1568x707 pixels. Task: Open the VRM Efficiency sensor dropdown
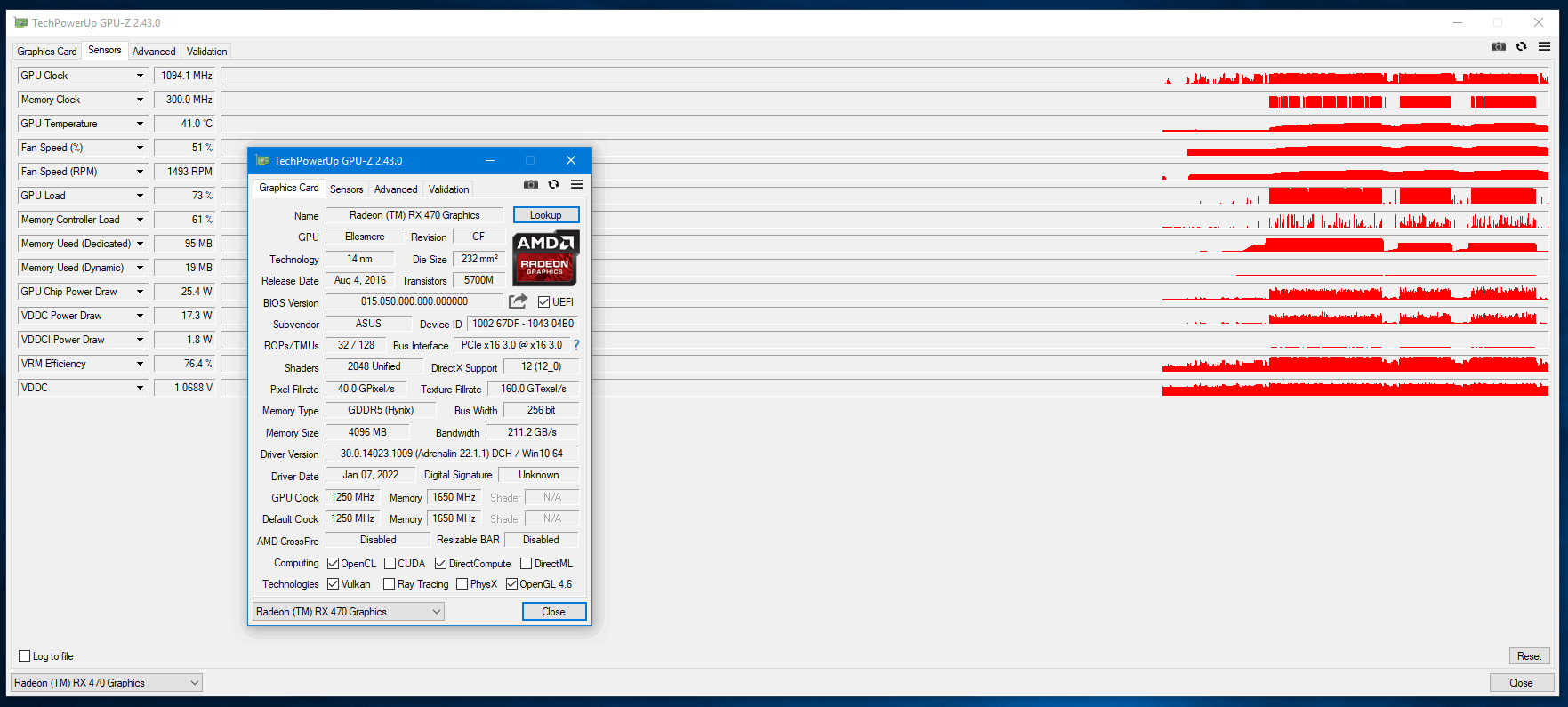click(140, 364)
